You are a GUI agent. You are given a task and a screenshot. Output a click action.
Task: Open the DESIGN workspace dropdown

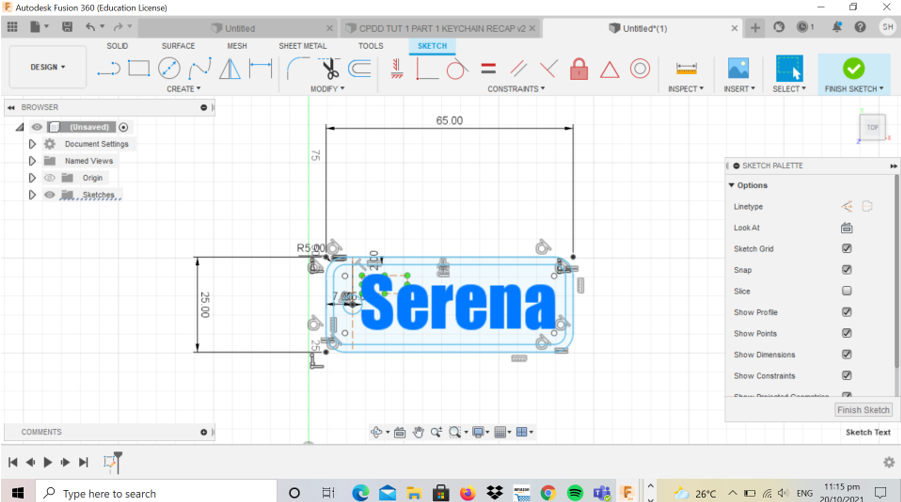pos(48,67)
